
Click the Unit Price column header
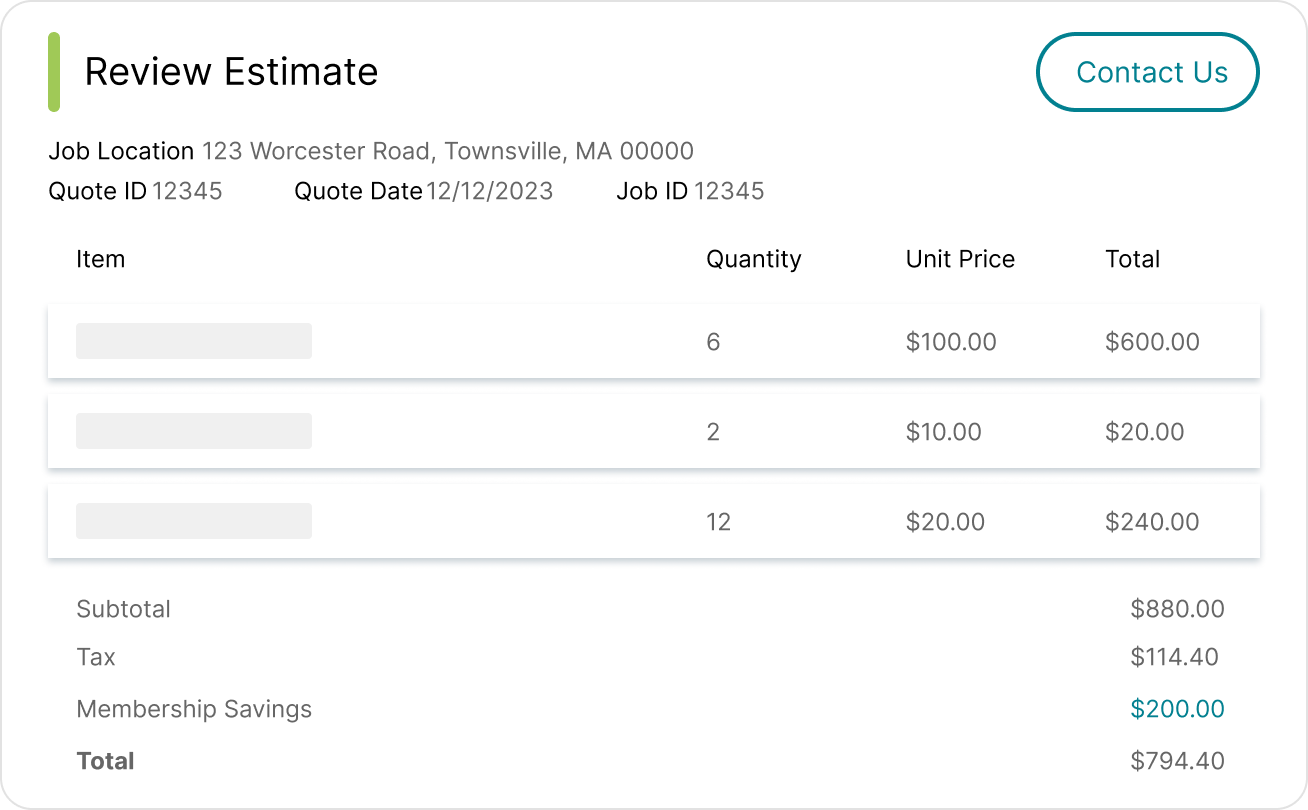tap(960, 259)
